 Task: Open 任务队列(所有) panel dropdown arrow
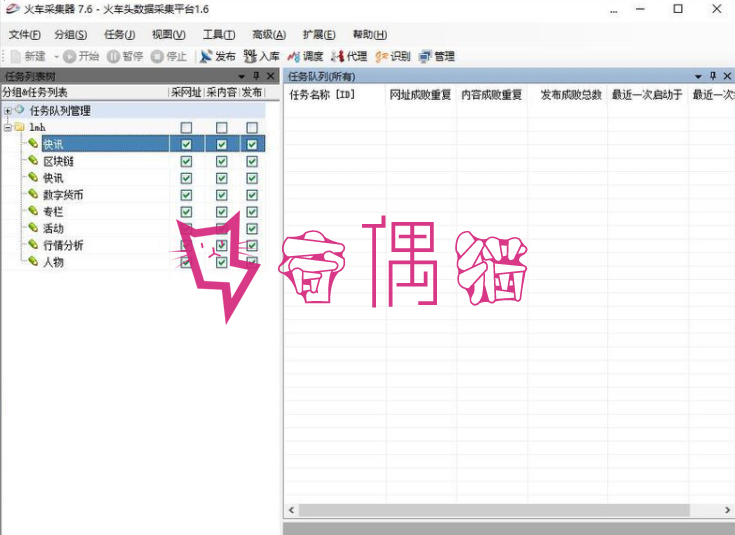tap(698, 76)
